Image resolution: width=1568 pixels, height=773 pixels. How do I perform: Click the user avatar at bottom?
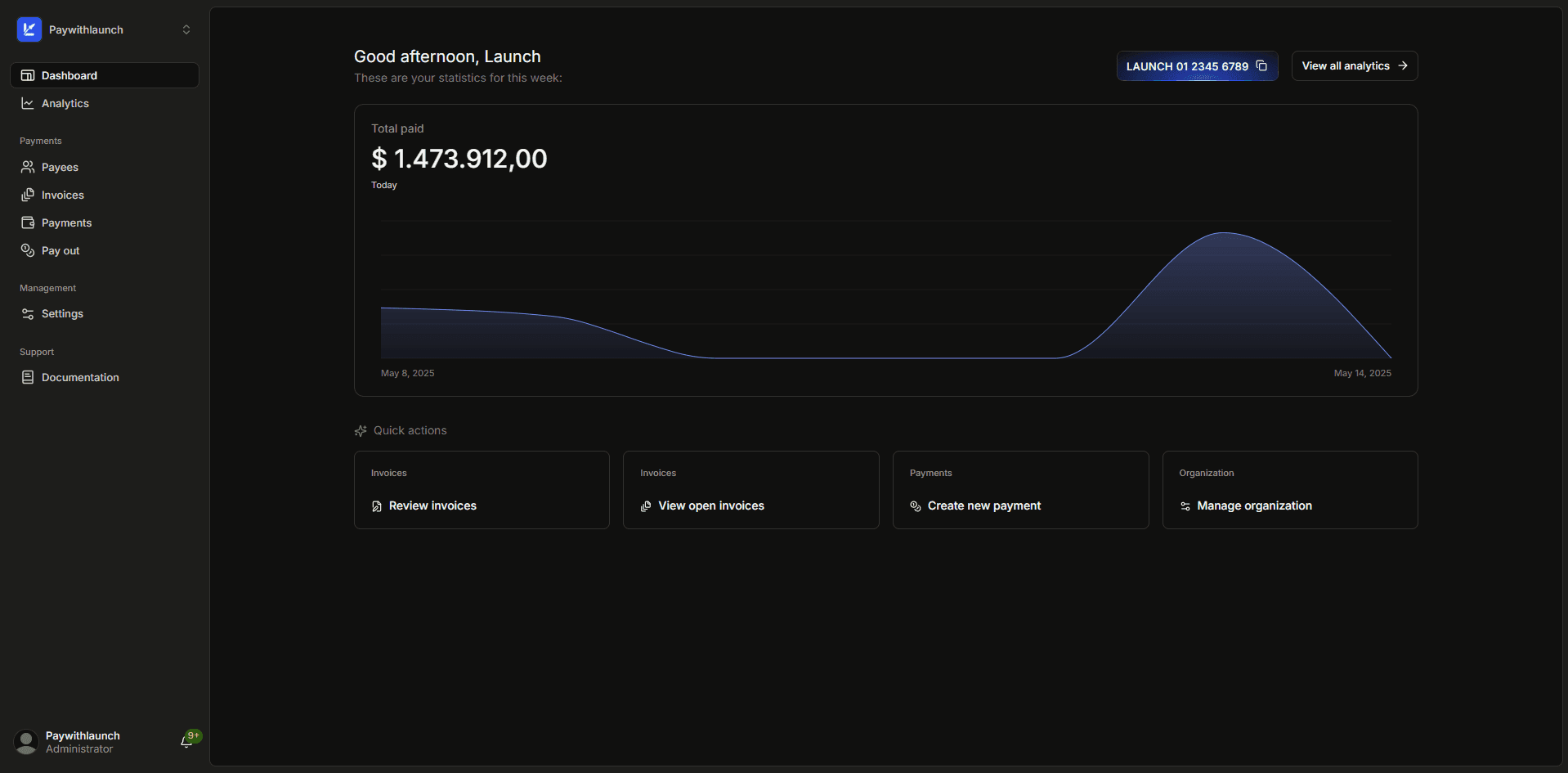(x=26, y=742)
